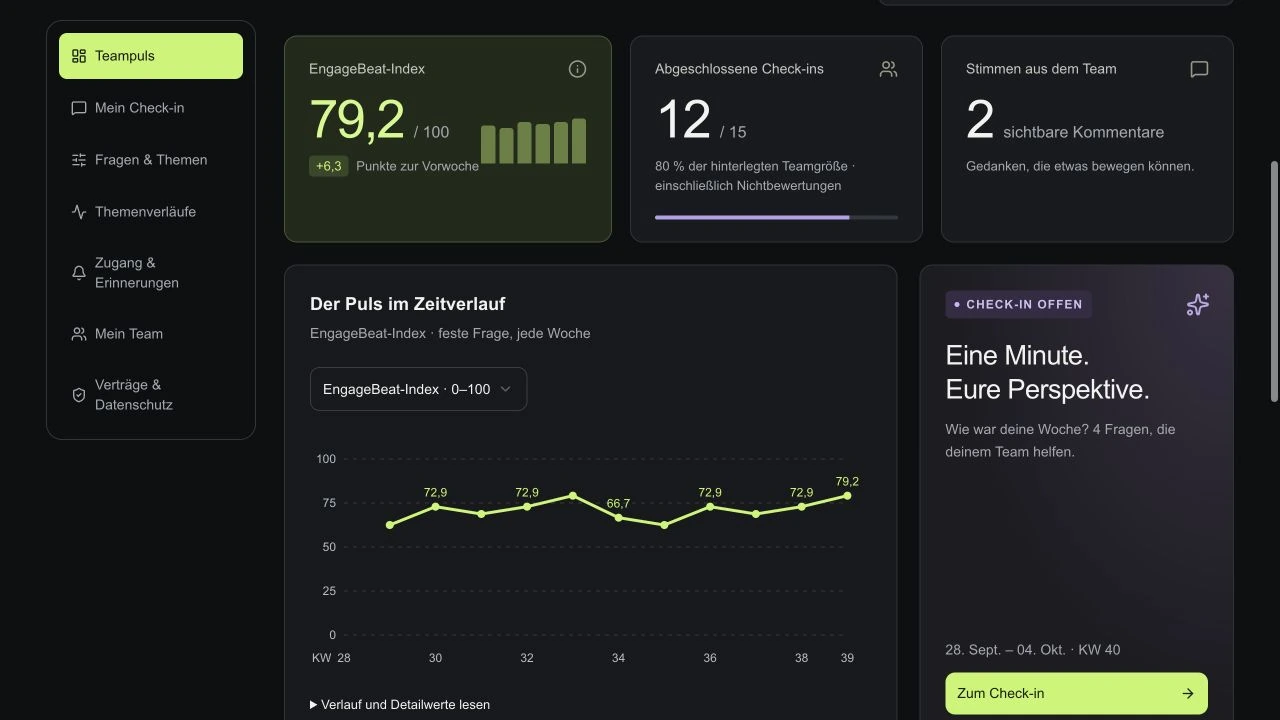Screen dimensions: 1280x720
Task: Click the comment icon on Stimmen aus dem Team
Action: (x=1199, y=69)
